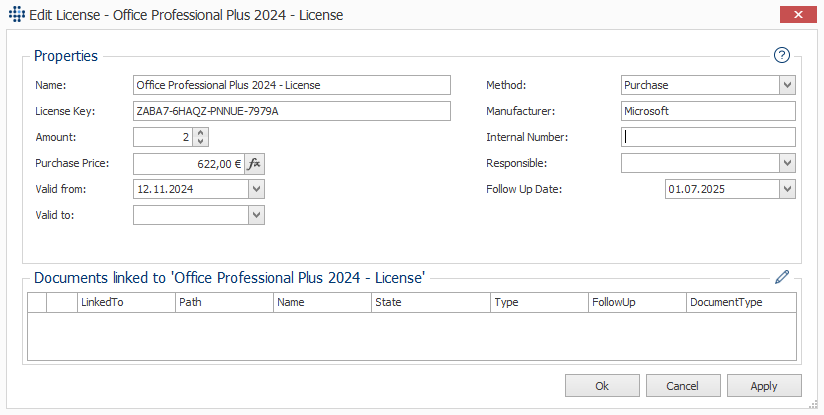
Task: Click the Purchase Price label
Action: 72,163
